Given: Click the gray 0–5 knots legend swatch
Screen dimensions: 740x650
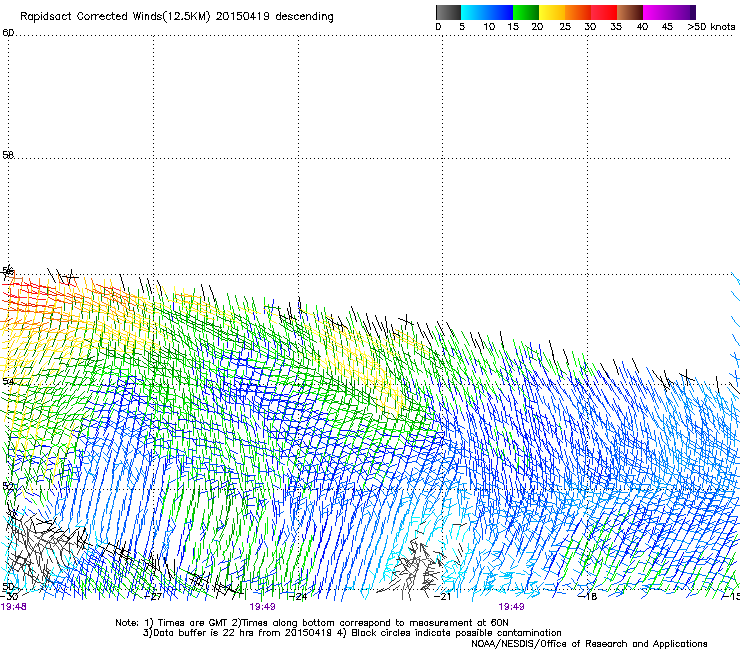Looking at the screenshot, I should pos(448,12).
